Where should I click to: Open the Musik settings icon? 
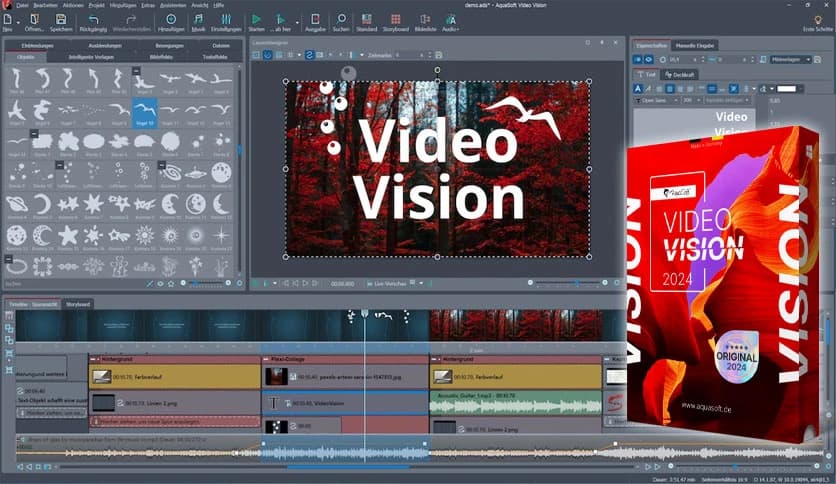198,19
